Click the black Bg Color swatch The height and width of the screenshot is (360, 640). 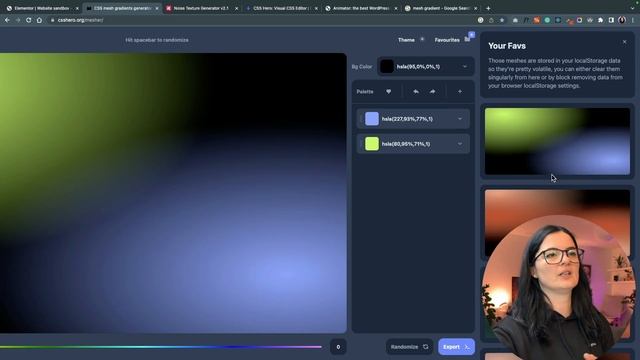coord(387,67)
